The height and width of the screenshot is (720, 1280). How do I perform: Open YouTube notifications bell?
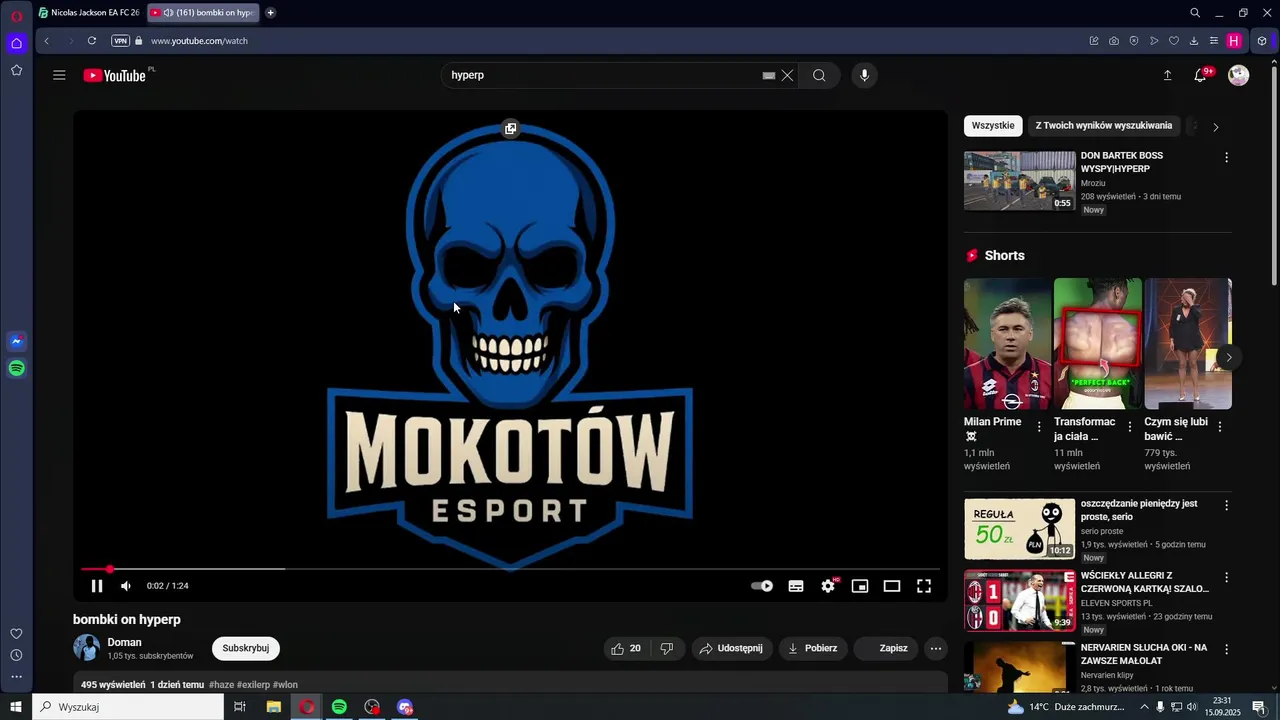pos(1201,75)
